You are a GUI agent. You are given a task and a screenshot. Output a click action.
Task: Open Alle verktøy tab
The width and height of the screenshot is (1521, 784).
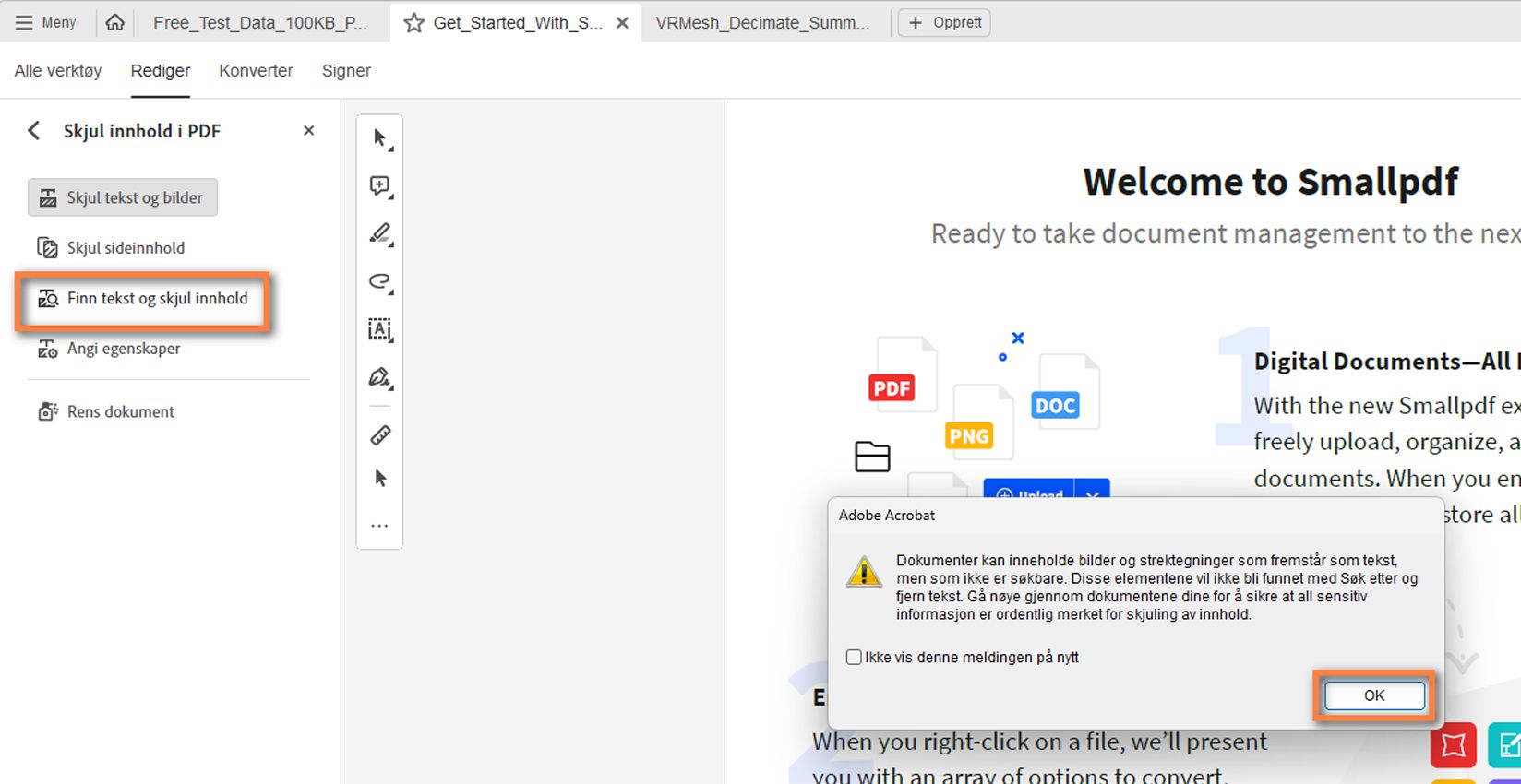tap(58, 71)
